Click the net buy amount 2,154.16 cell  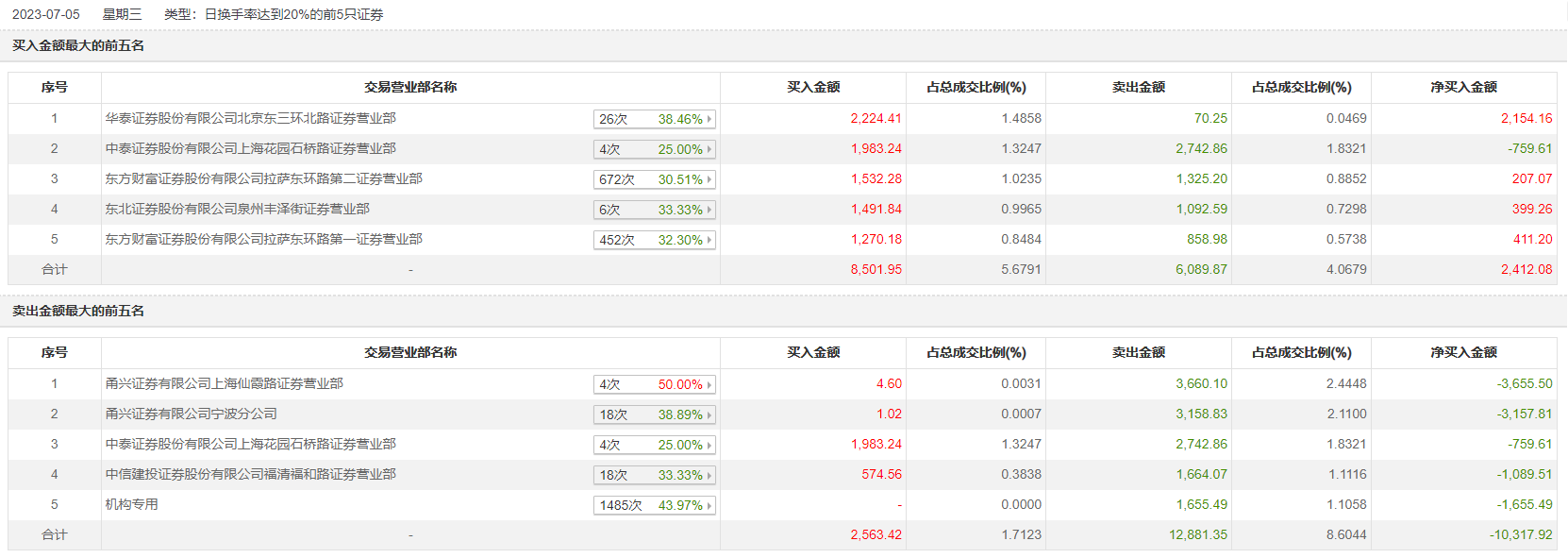[1526, 118]
